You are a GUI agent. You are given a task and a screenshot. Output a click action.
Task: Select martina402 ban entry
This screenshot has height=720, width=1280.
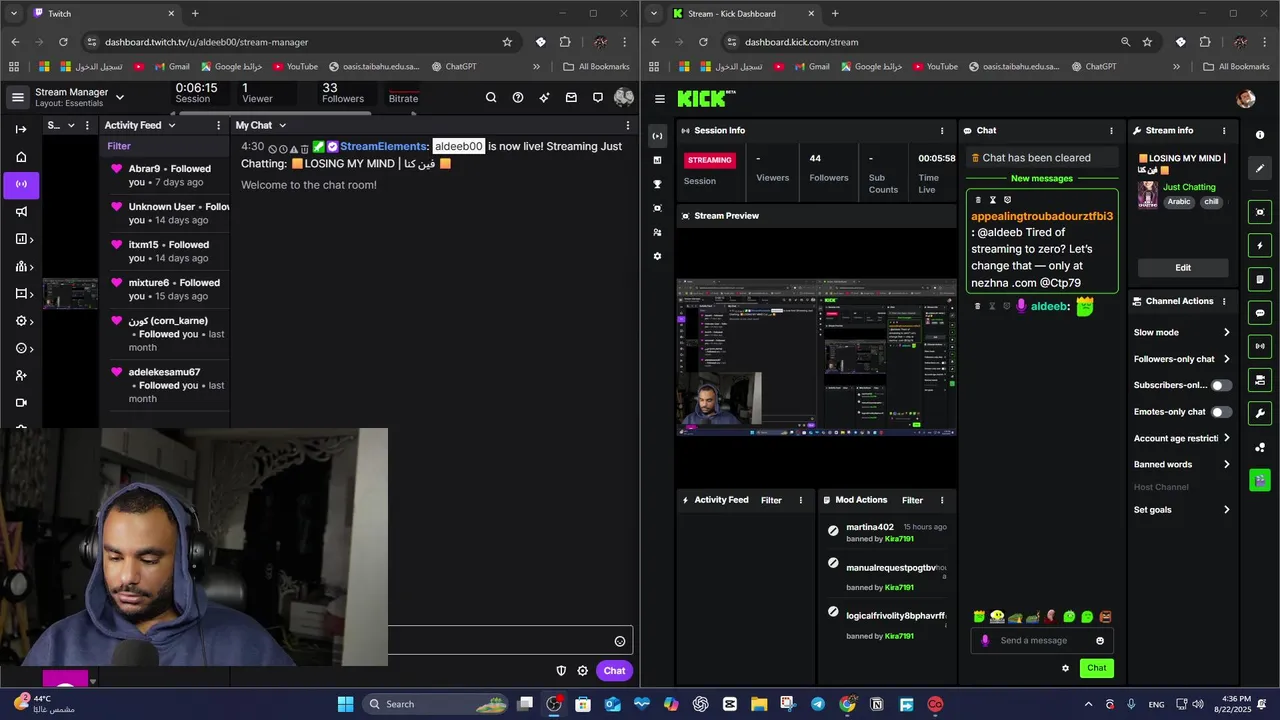(x=886, y=533)
